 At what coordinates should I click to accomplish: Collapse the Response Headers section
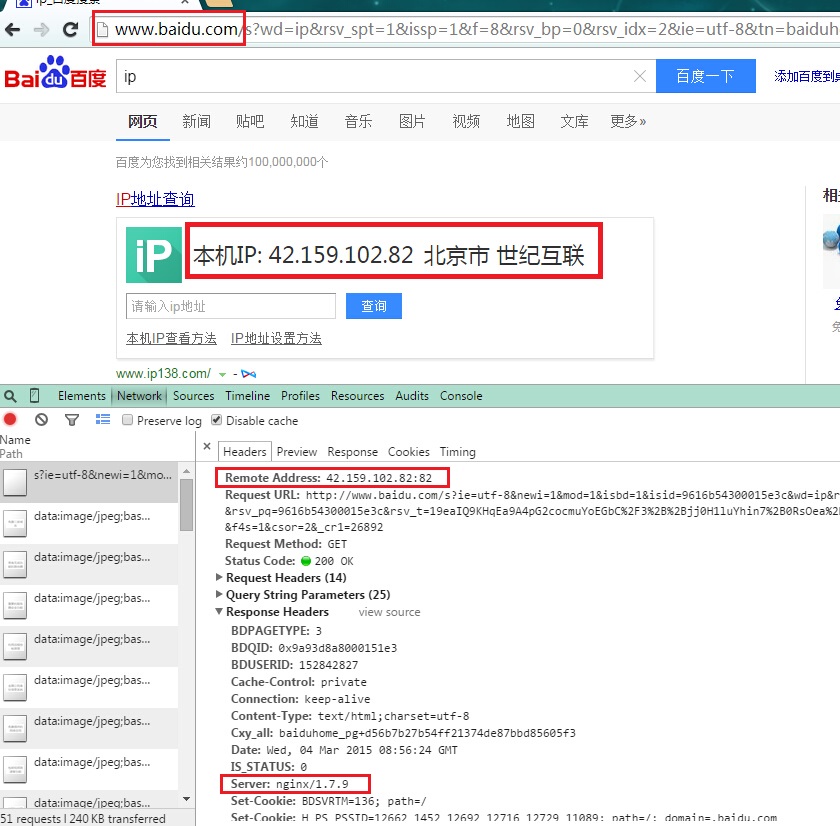[x=219, y=611]
